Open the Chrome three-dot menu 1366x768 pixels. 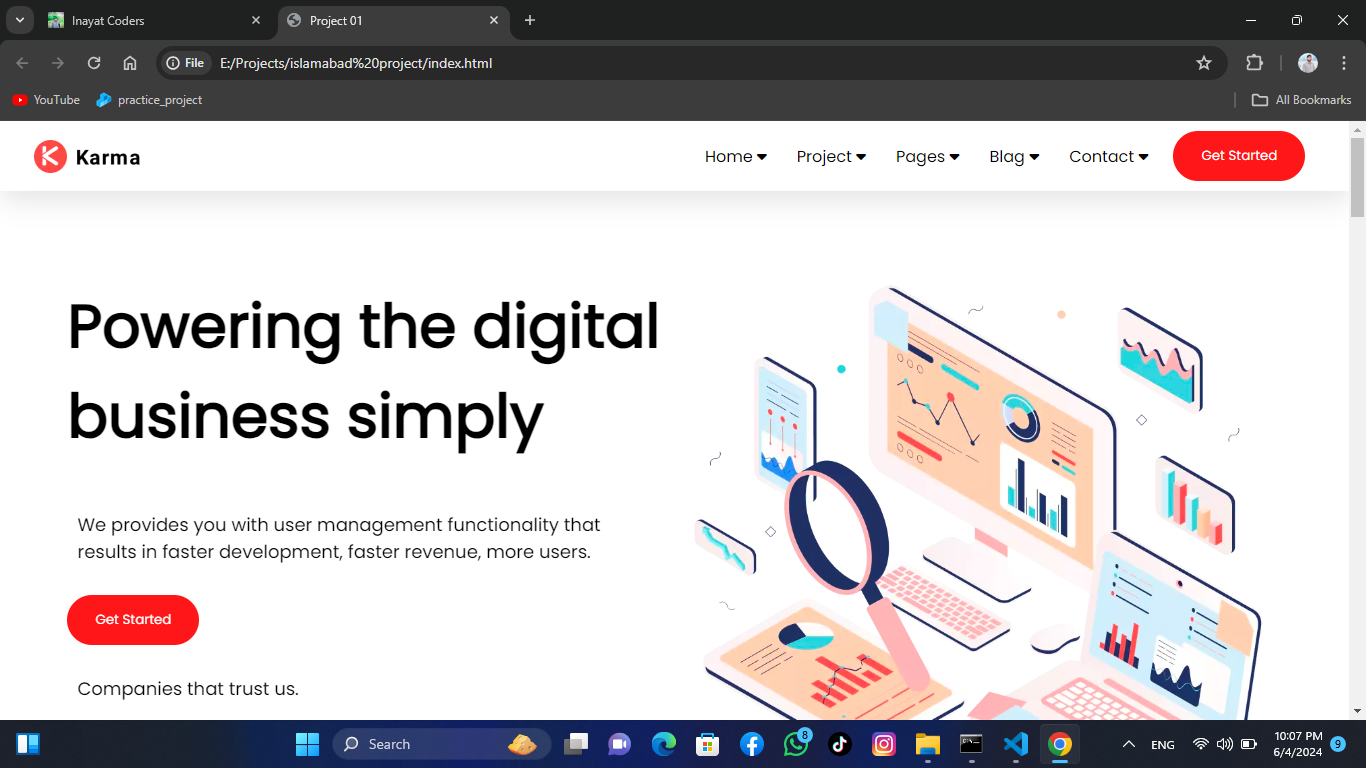click(x=1344, y=63)
